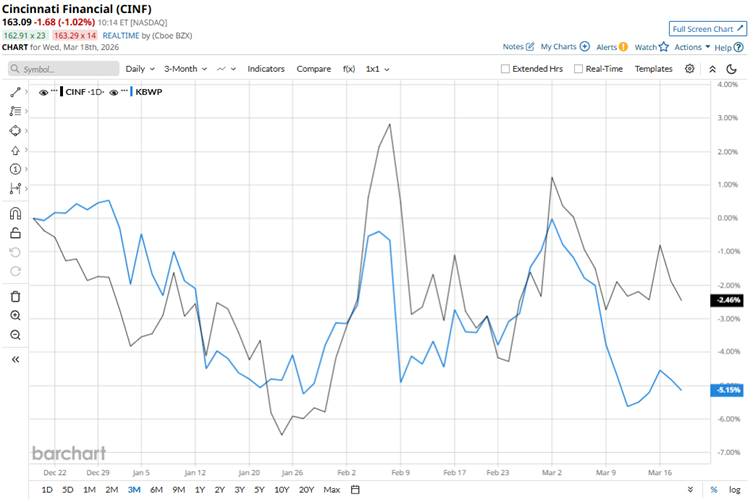
Task: Open the 1x1 grid layout dropdown
Action: click(x=377, y=69)
